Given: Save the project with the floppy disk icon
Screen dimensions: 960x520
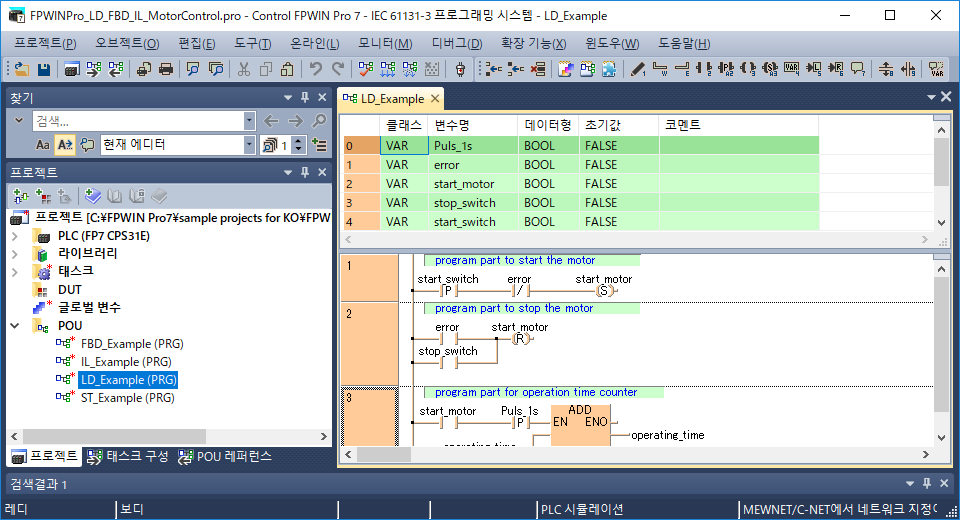Looking at the screenshot, I should [44, 69].
